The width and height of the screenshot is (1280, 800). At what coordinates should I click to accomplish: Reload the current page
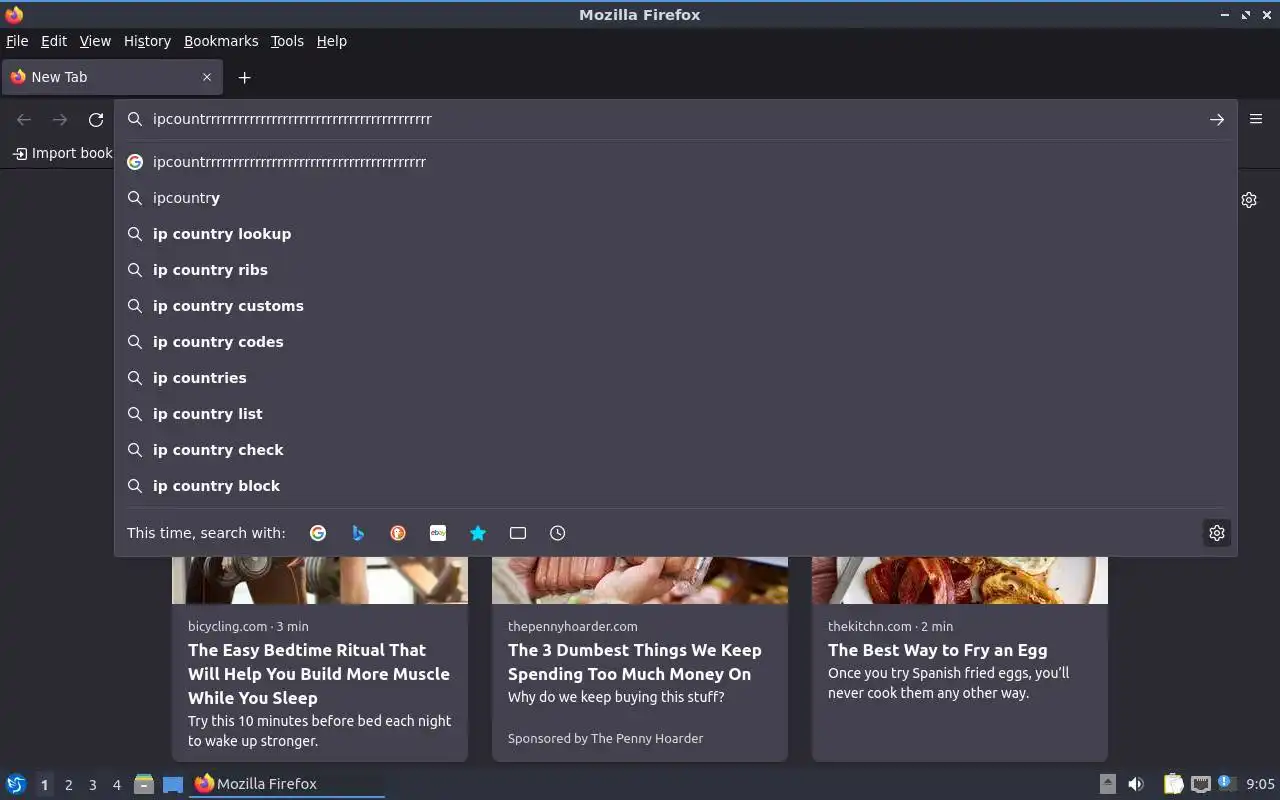click(x=96, y=120)
